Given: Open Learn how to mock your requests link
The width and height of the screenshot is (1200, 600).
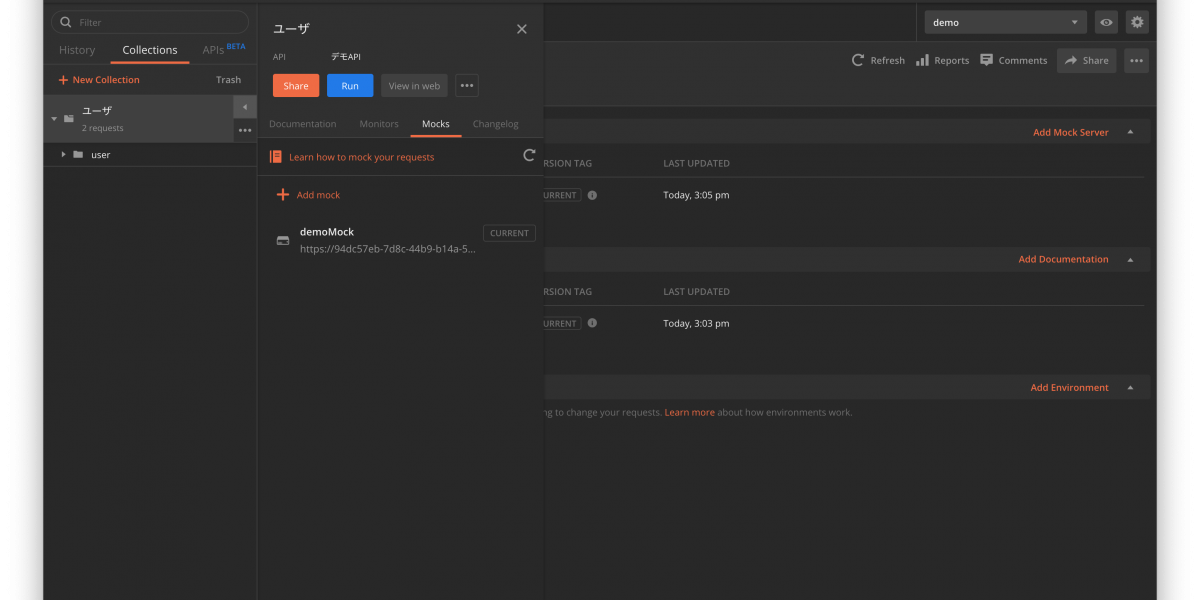Looking at the screenshot, I should (x=361, y=157).
